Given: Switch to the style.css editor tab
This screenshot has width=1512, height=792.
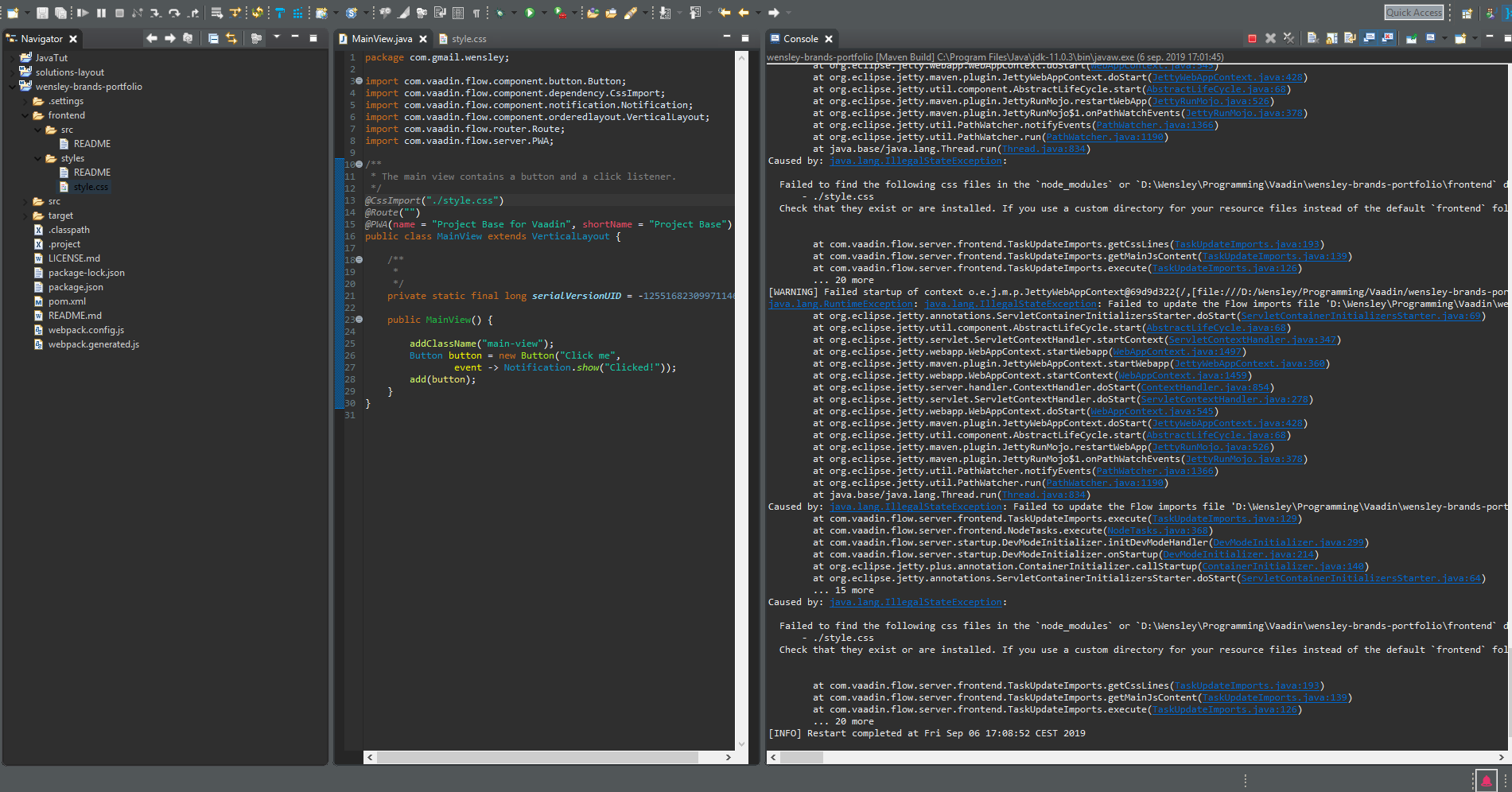Looking at the screenshot, I should tap(468, 39).
